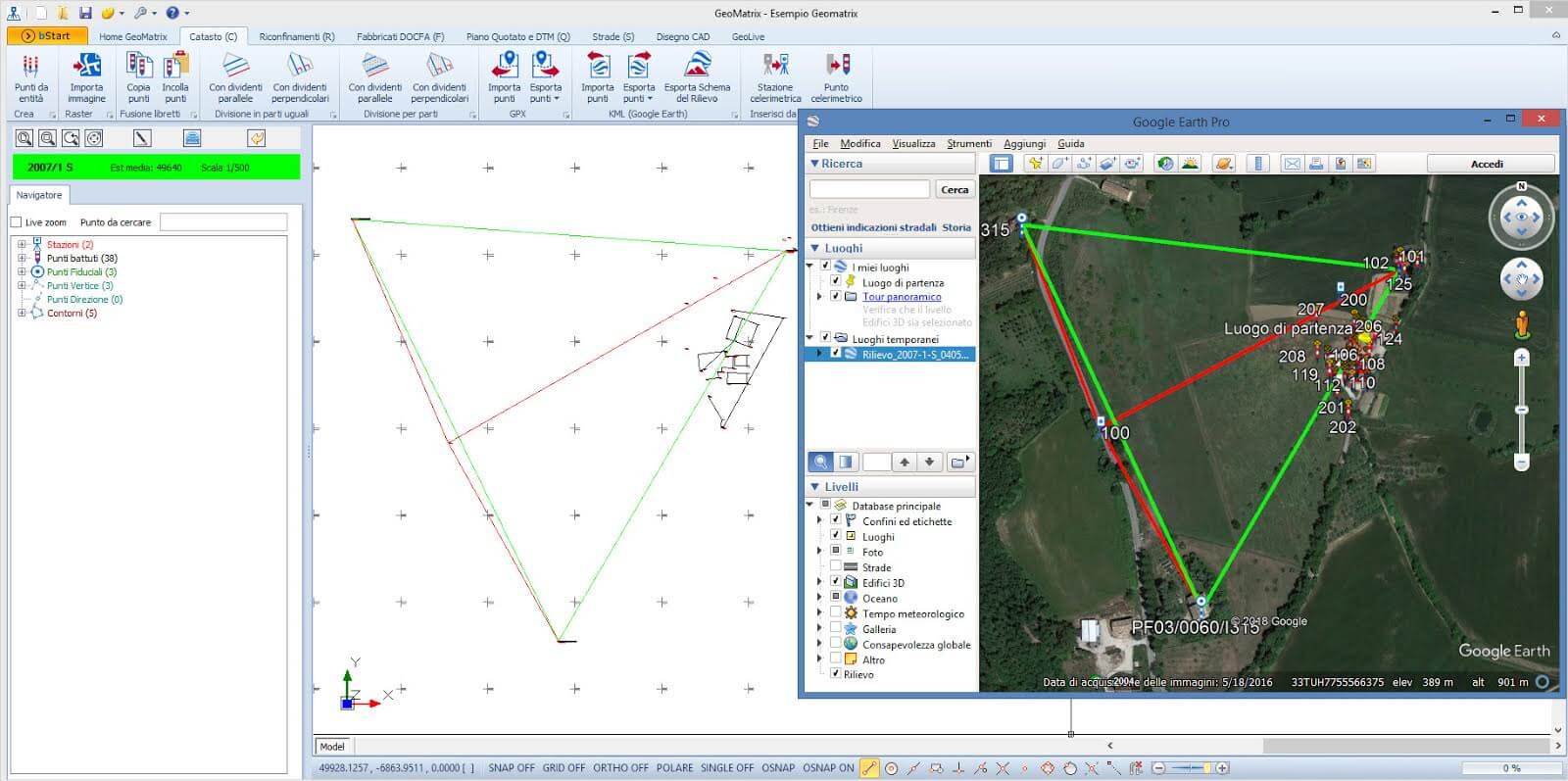
Task: Expand the Stazioni (2) tree node
Action: [22, 244]
